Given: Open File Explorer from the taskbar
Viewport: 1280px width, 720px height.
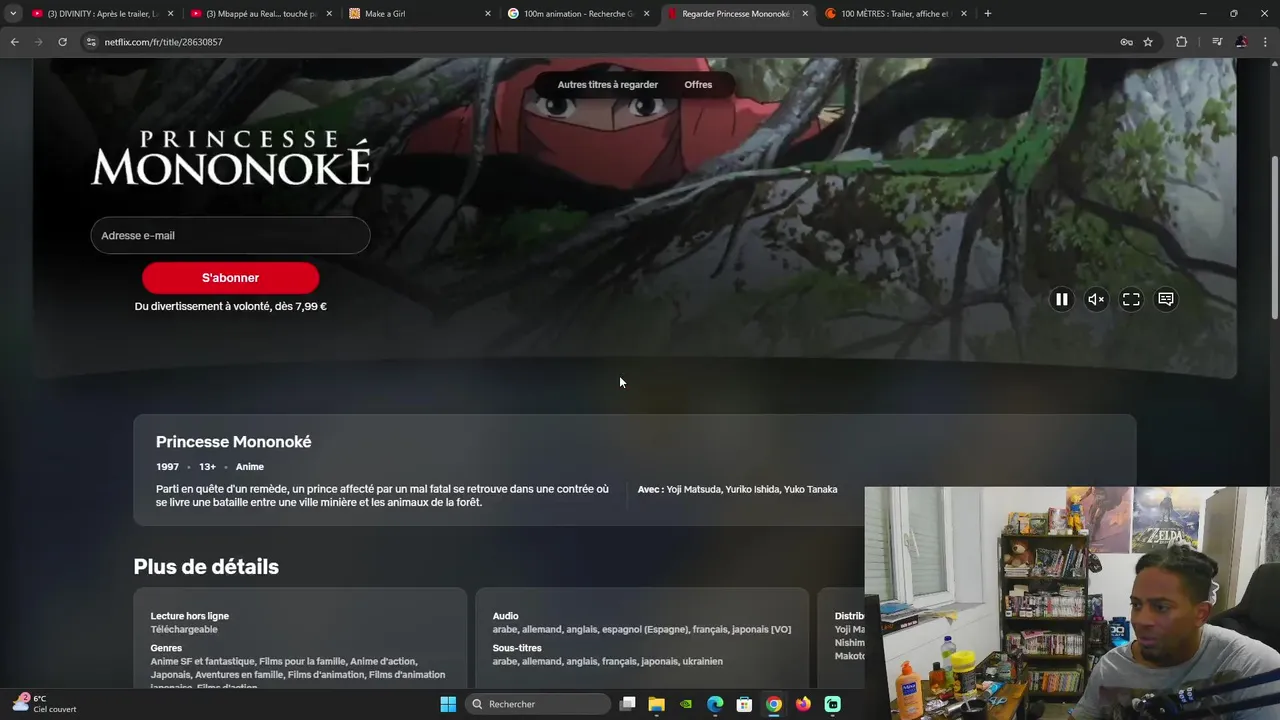Looking at the screenshot, I should (657, 704).
